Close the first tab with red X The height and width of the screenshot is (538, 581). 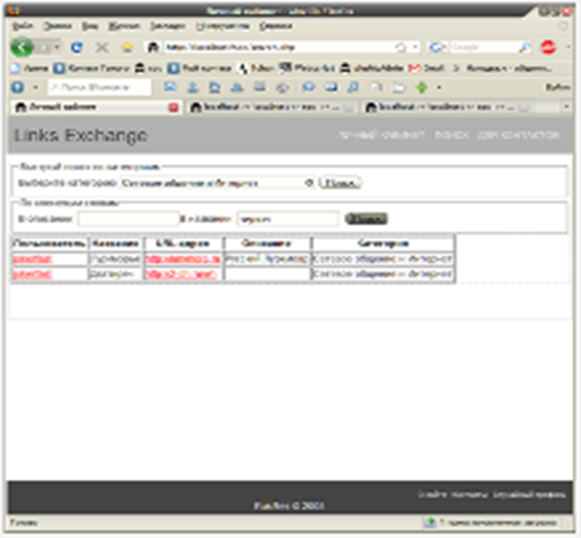(x=173, y=107)
